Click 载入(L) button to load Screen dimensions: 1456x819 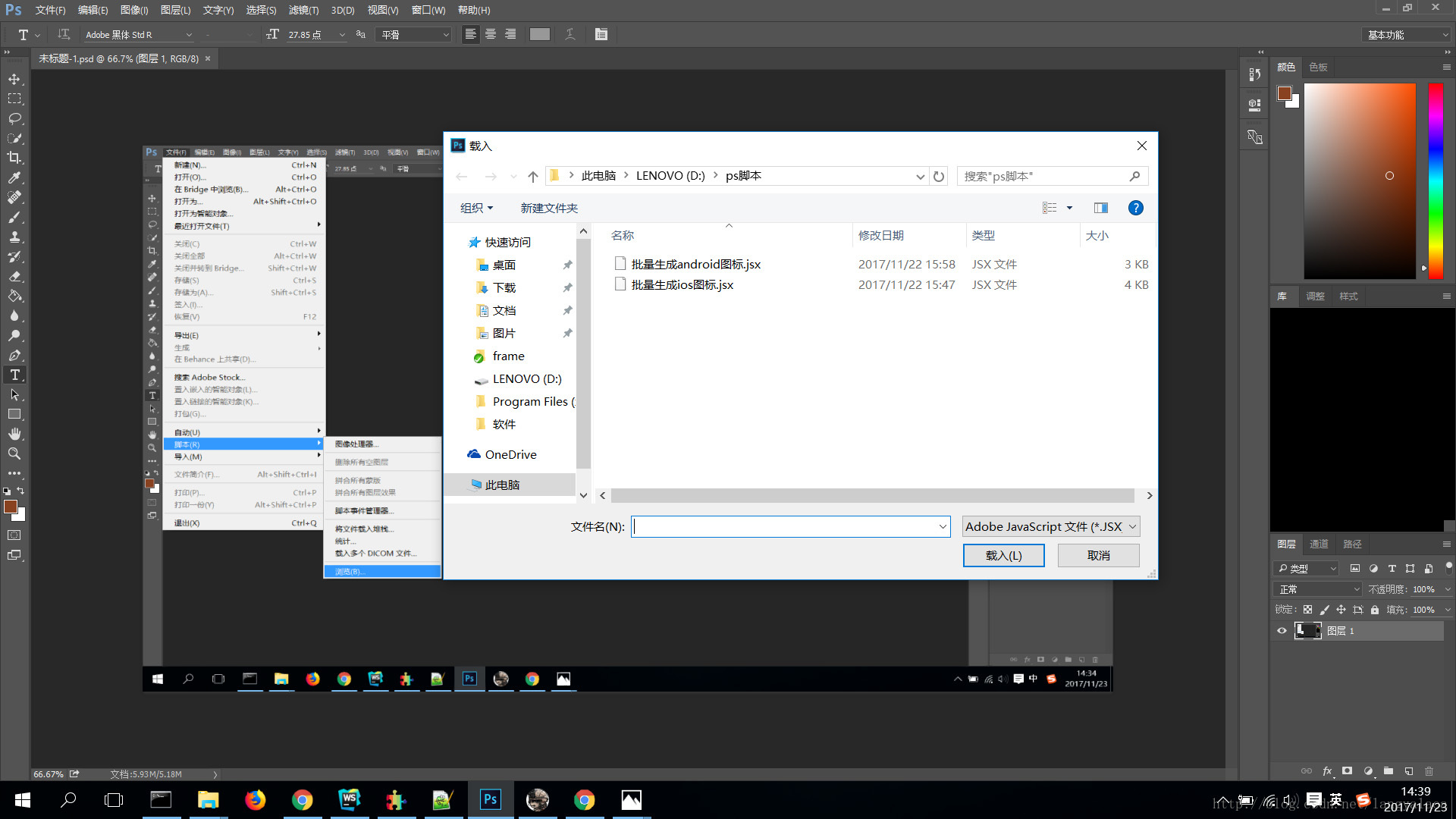[x=1004, y=555]
